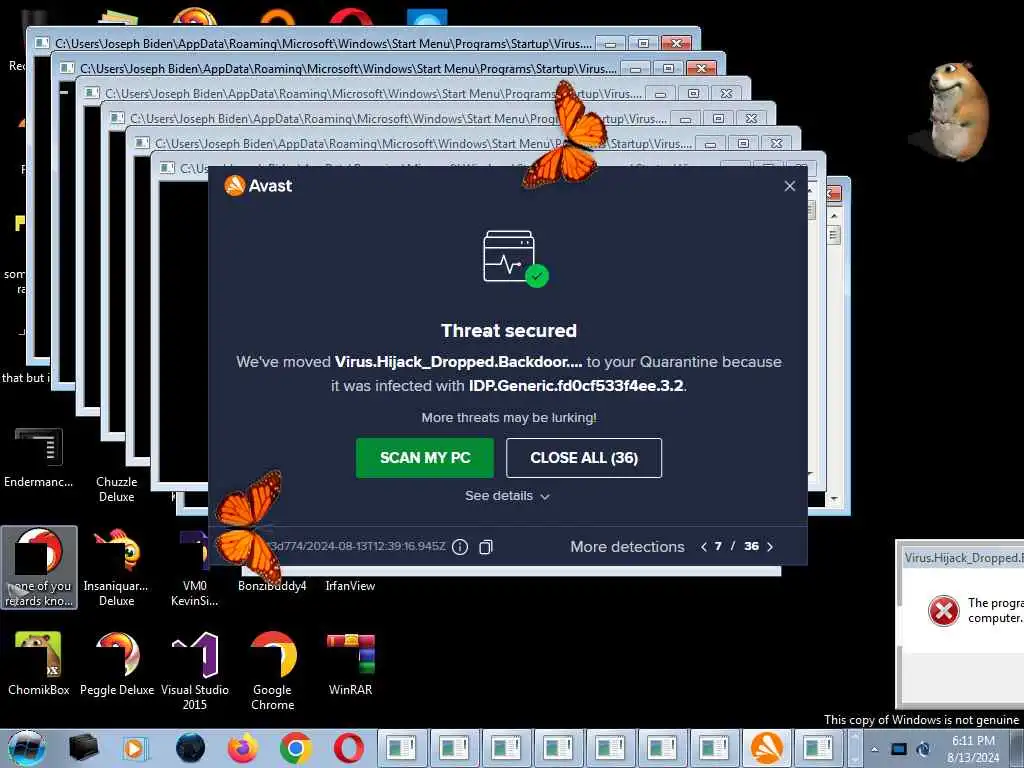This screenshot has width=1024, height=768.
Task: Click the scroll up arrow in the rearmost window
Action: click(834, 216)
